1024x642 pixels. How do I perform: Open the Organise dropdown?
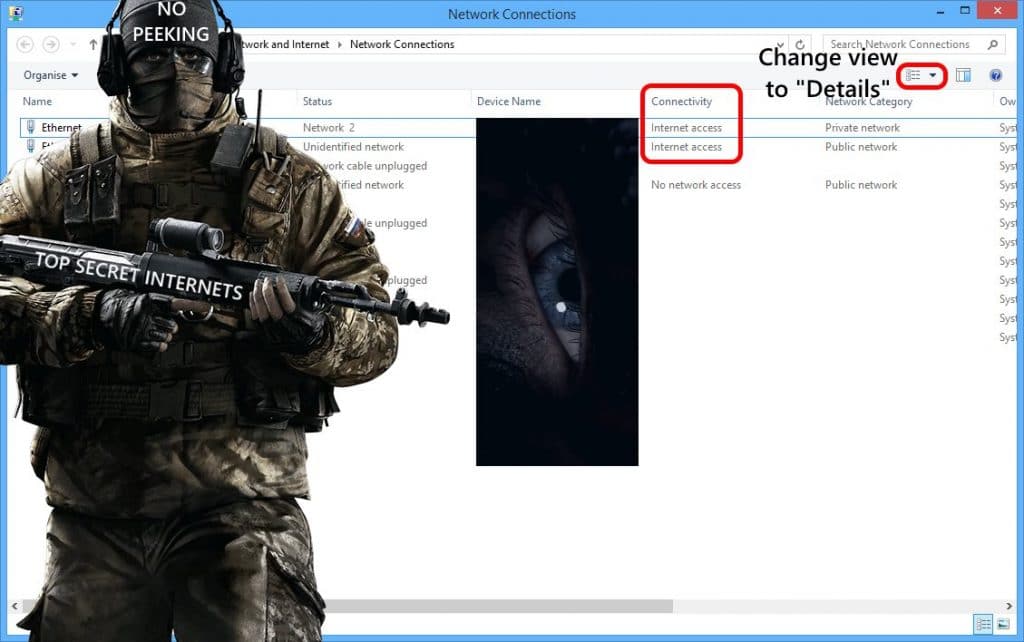50,75
